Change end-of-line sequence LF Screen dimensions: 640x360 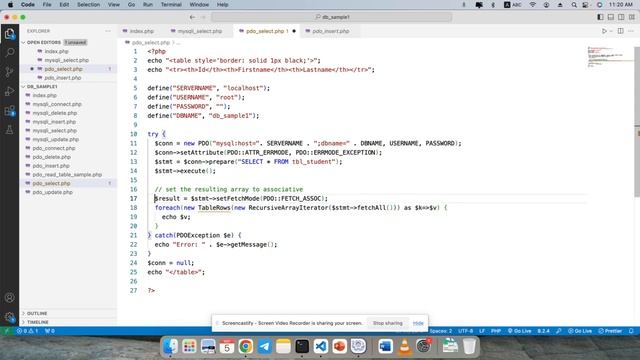click(x=482, y=331)
